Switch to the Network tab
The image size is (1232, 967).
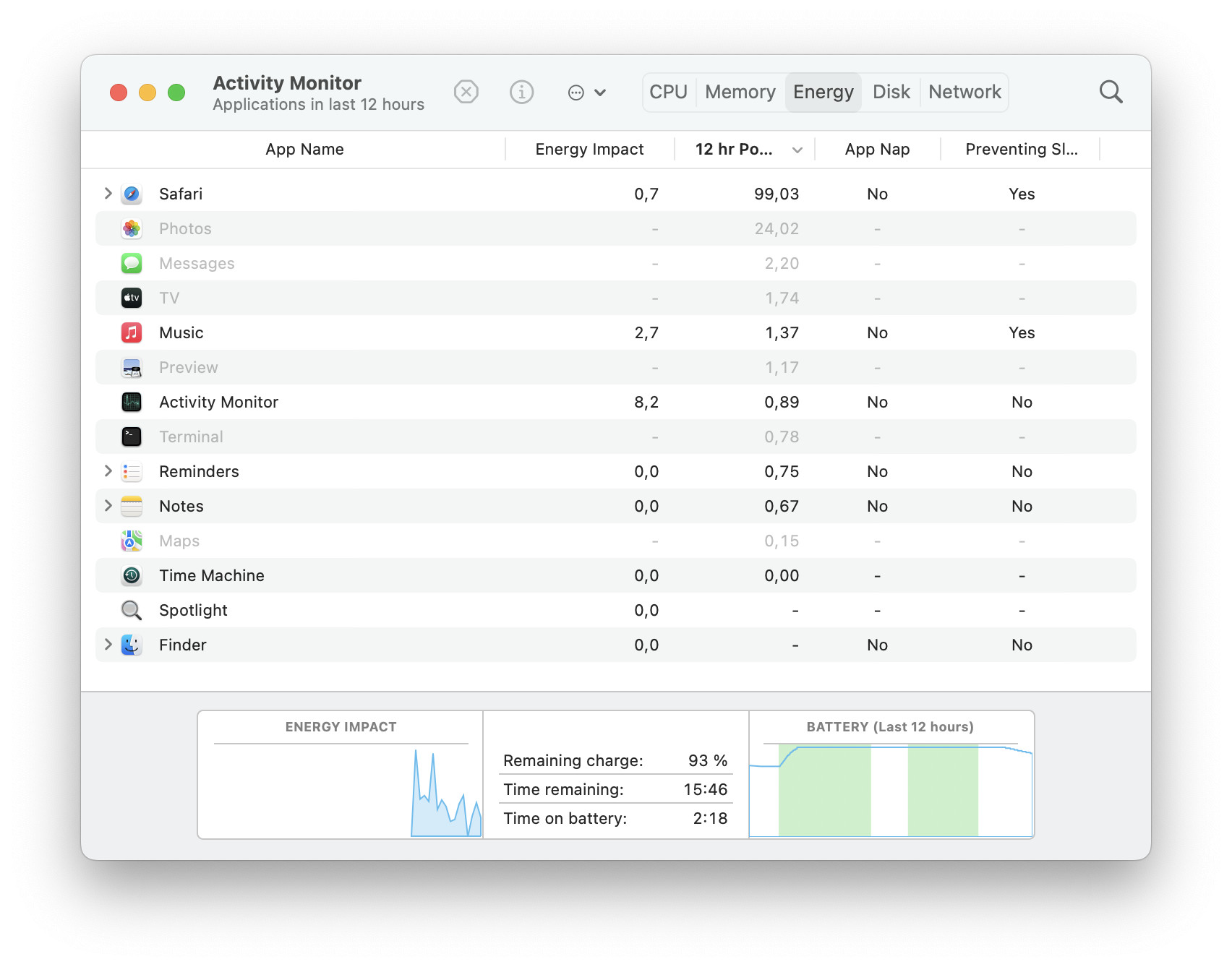click(x=964, y=92)
